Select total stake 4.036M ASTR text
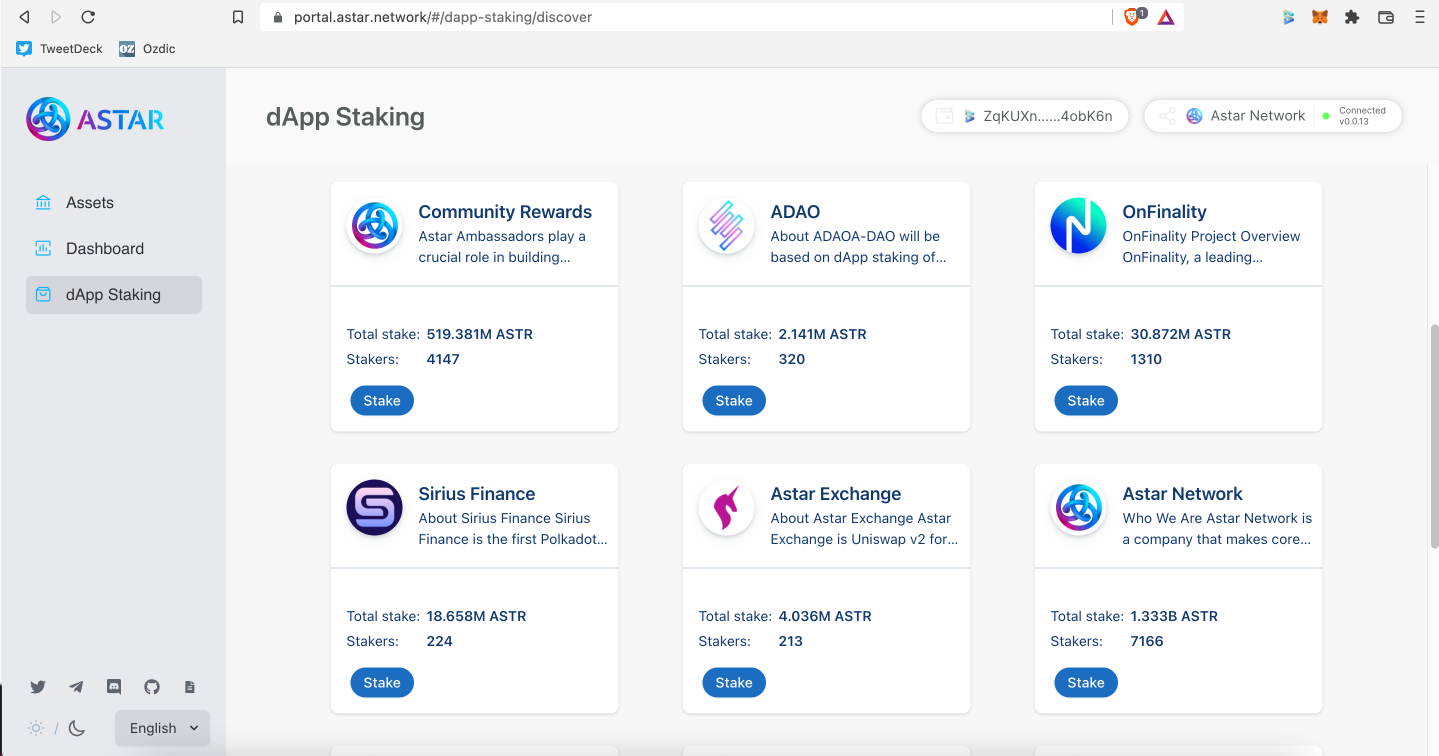This screenshot has width=1439, height=756. pyautogui.click(x=825, y=616)
